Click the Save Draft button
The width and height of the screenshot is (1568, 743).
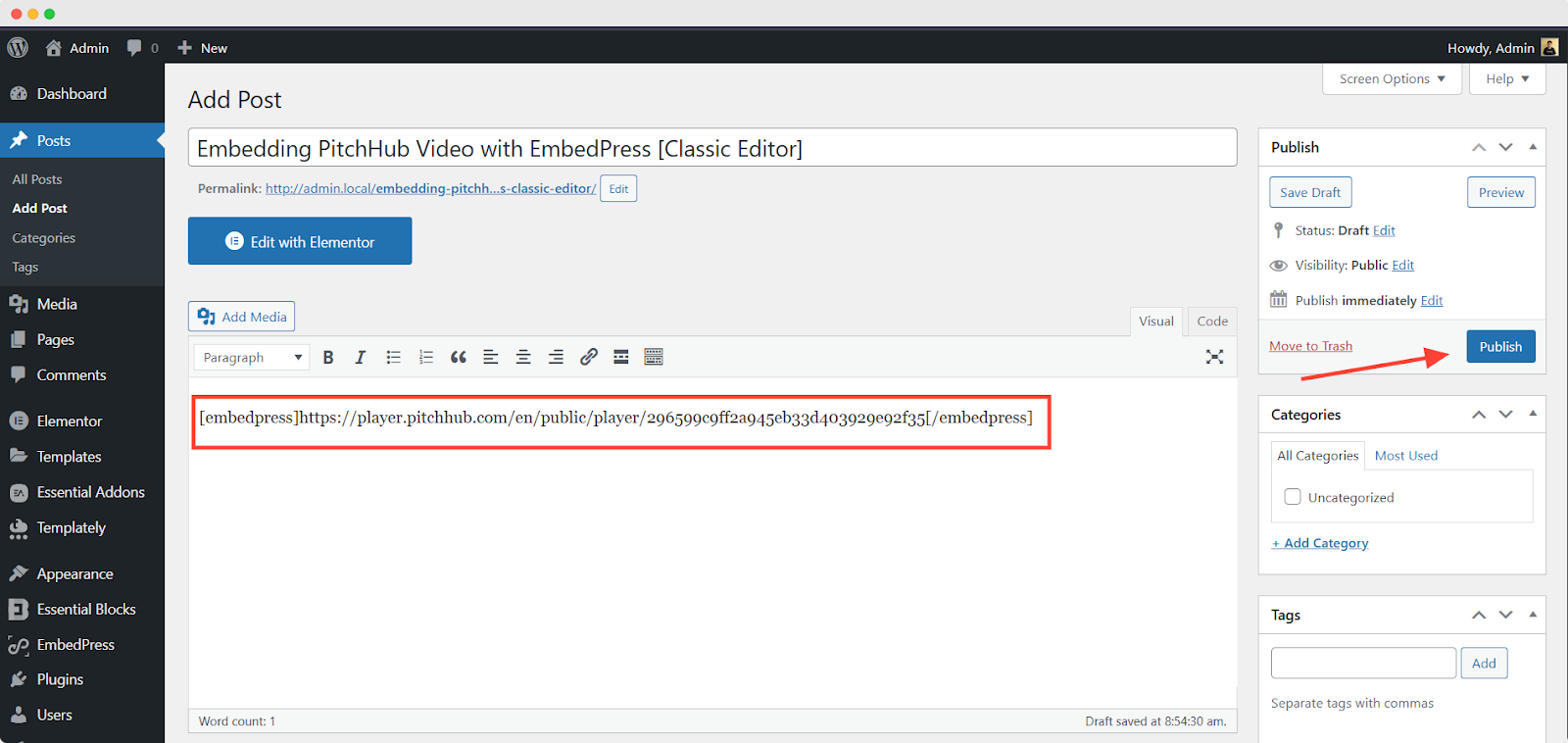1310,192
